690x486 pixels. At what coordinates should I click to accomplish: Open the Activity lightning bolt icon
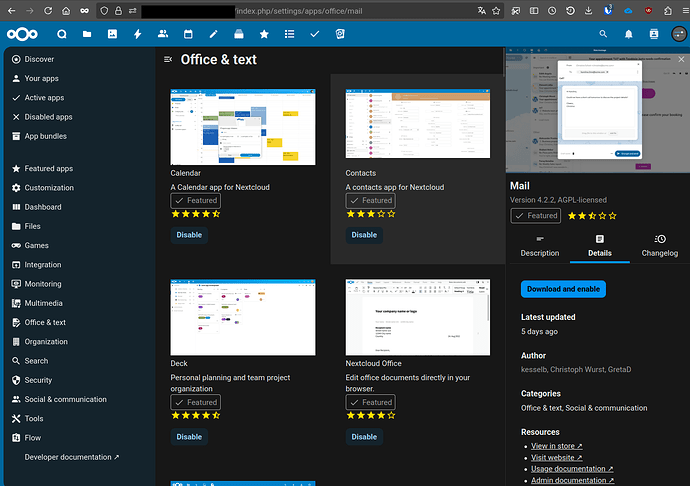tap(137, 34)
